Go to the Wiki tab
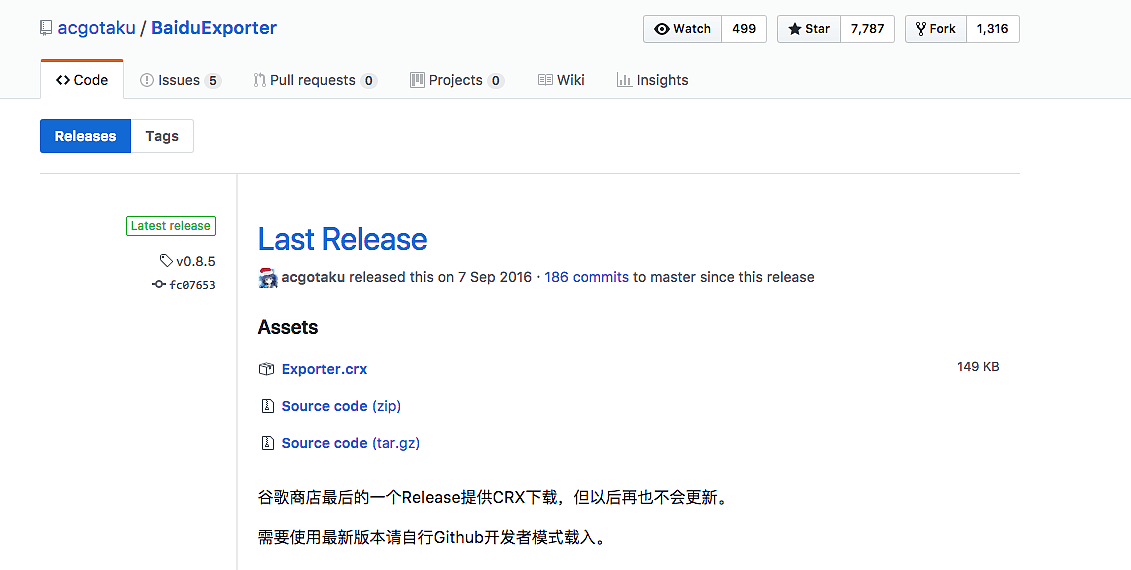This screenshot has height=570, width=1131. click(x=561, y=80)
